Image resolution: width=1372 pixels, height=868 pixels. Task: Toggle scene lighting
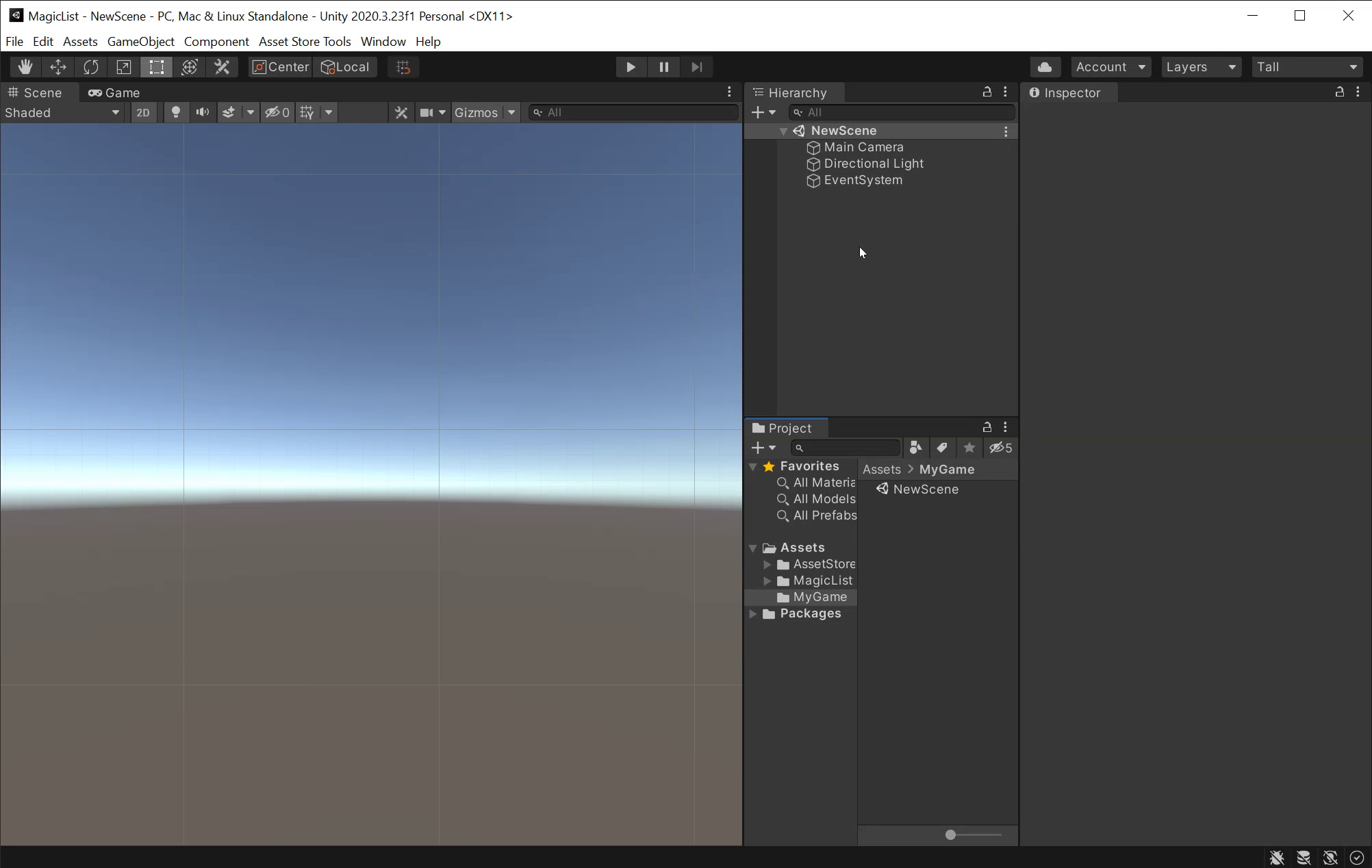coord(176,112)
